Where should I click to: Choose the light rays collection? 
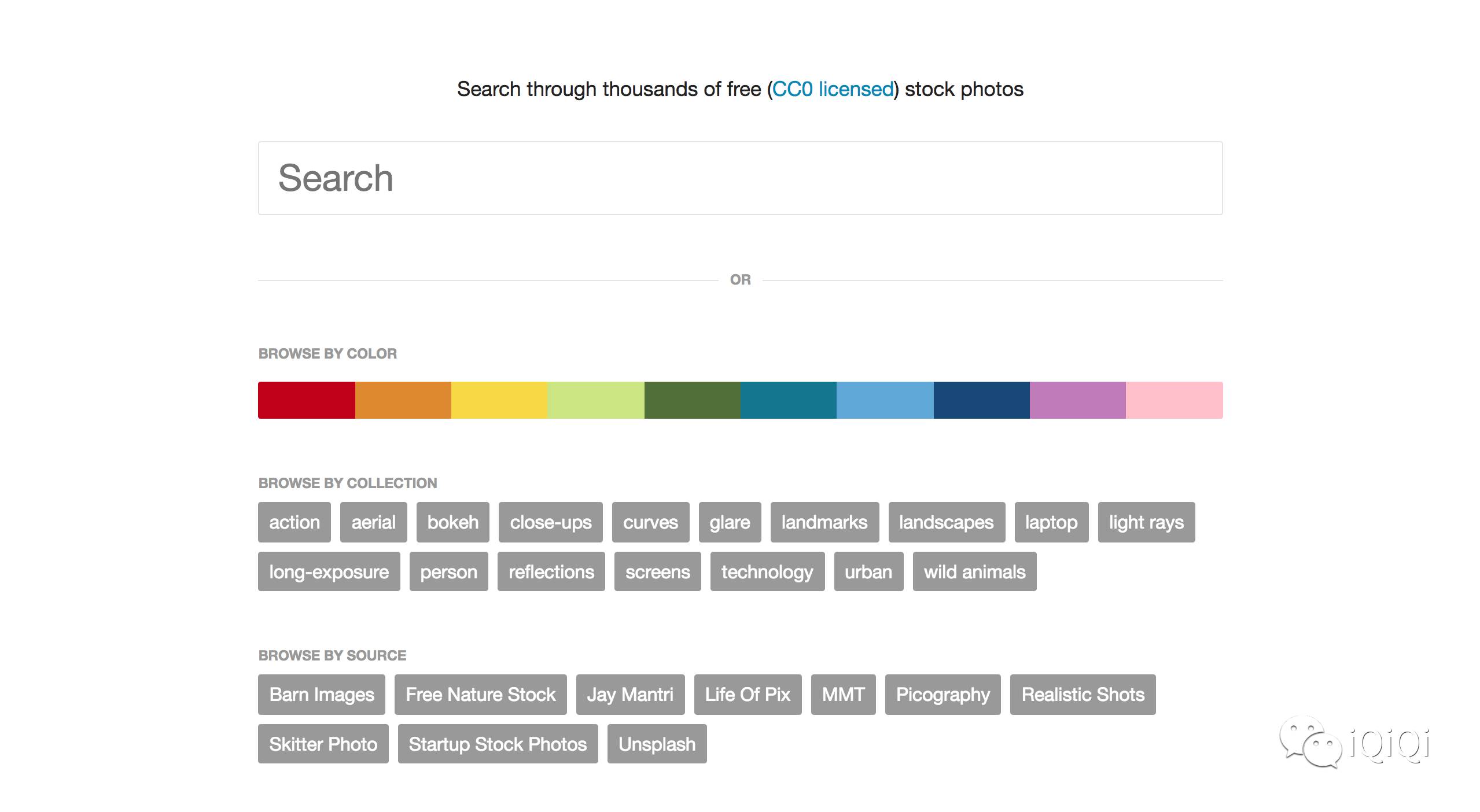[1147, 522]
